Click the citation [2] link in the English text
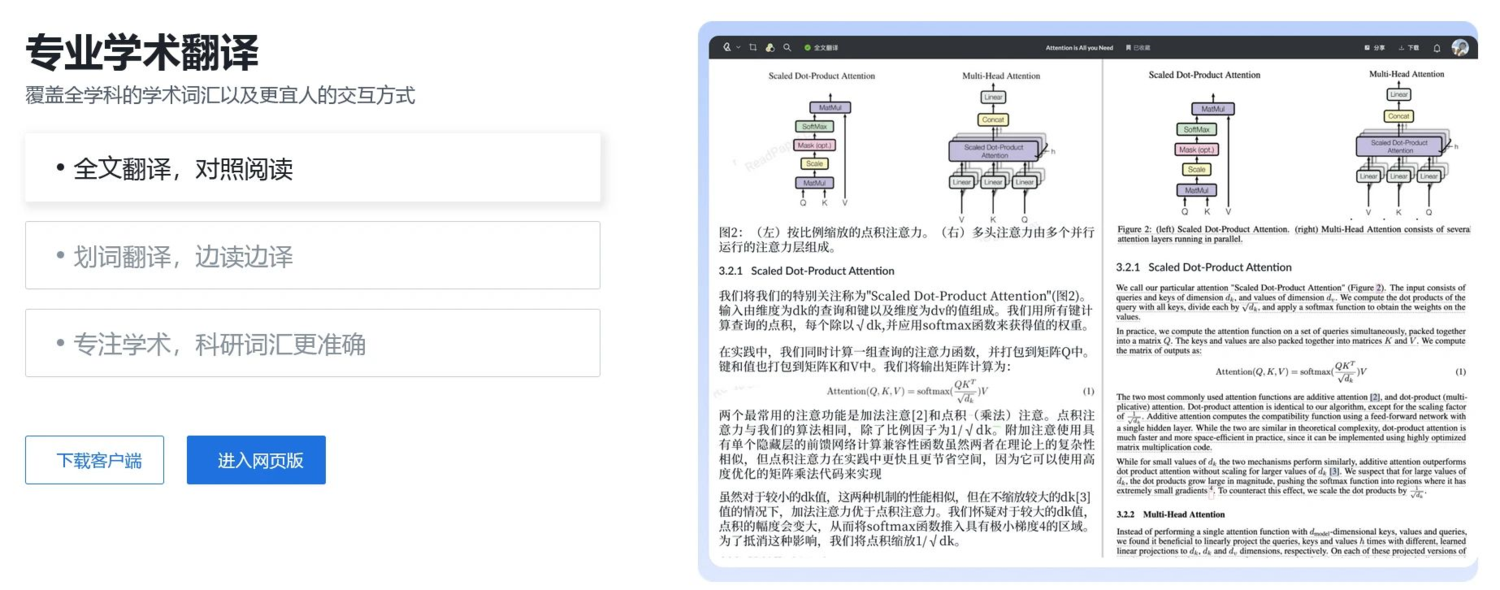The width and height of the screenshot is (1500, 590). click(x=1375, y=397)
